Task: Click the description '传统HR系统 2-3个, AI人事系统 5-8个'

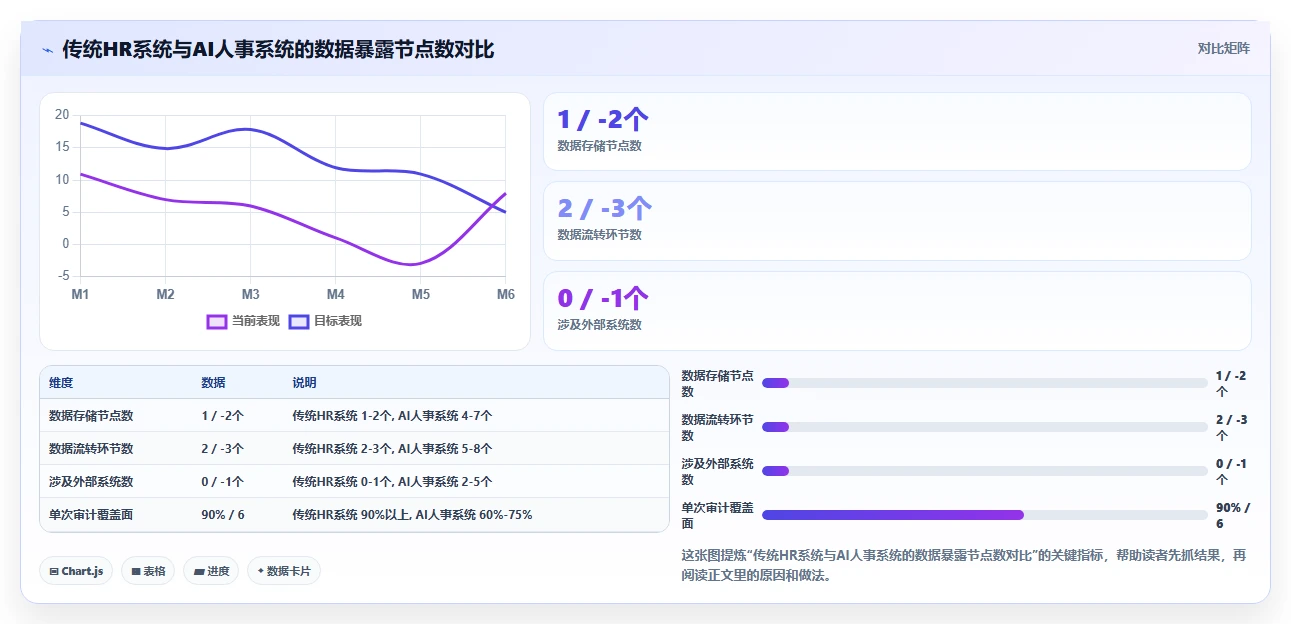Action: click(392, 449)
